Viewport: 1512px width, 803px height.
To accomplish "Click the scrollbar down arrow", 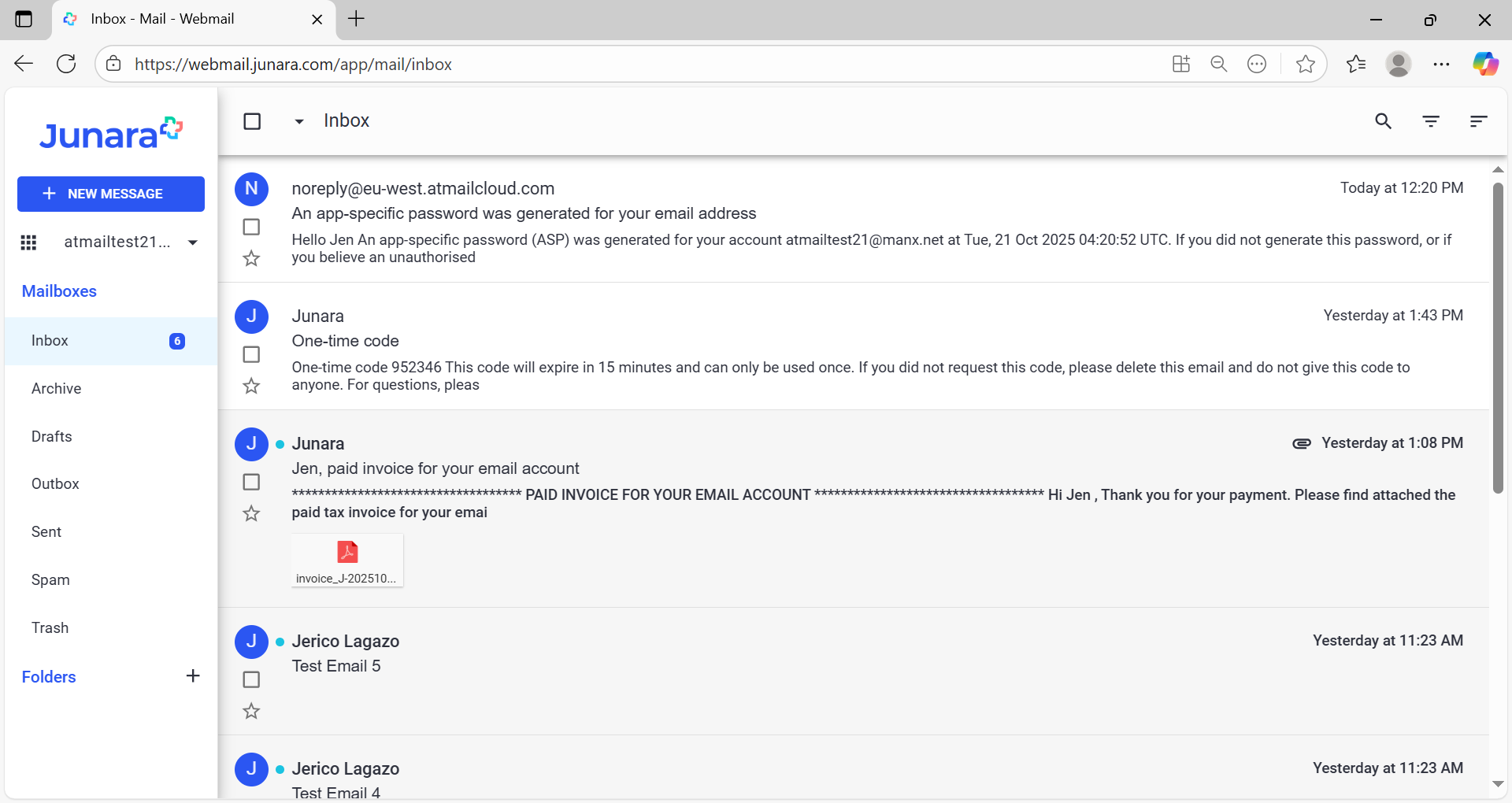I will 1498,784.
